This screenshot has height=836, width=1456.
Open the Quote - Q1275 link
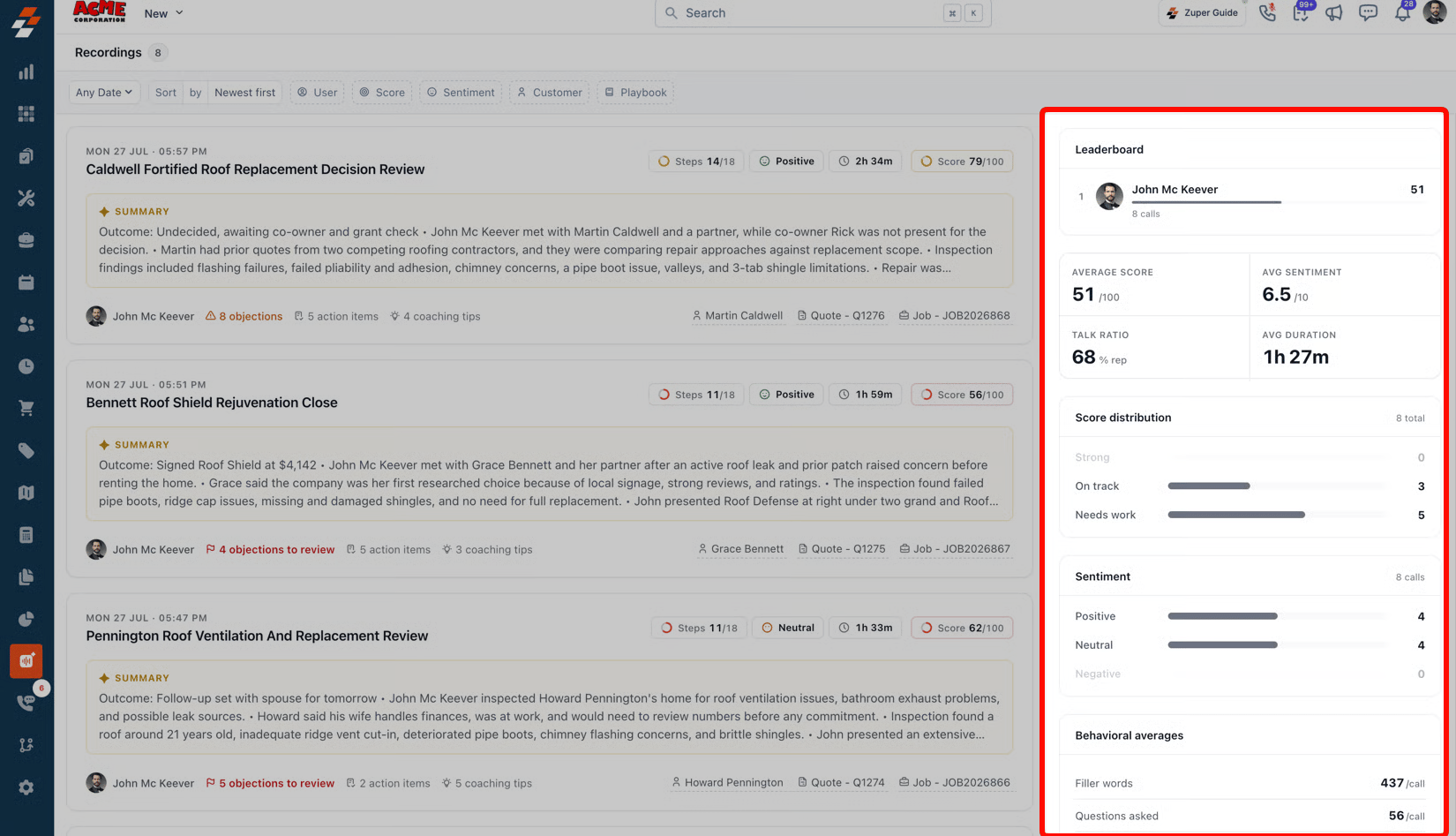(x=842, y=548)
